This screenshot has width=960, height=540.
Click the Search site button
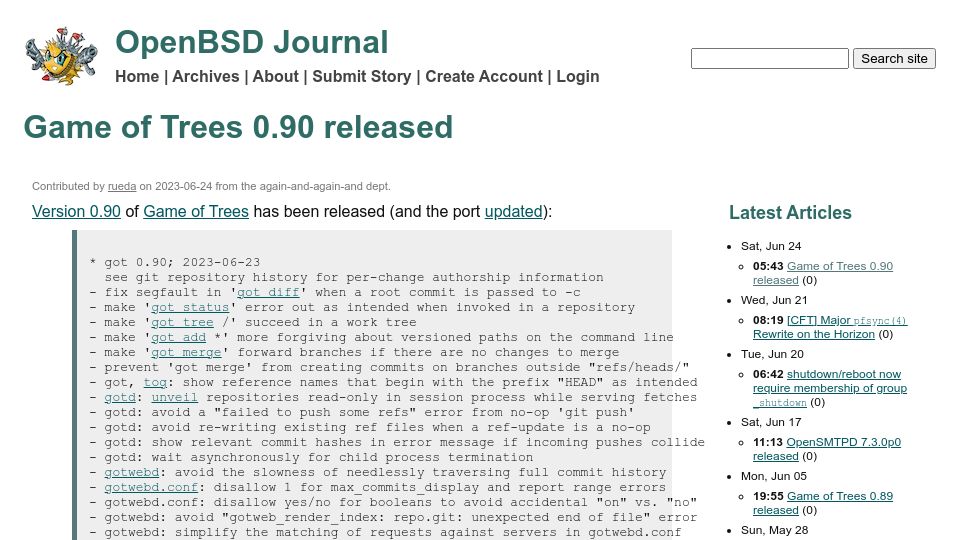pyautogui.click(x=894, y=59)
